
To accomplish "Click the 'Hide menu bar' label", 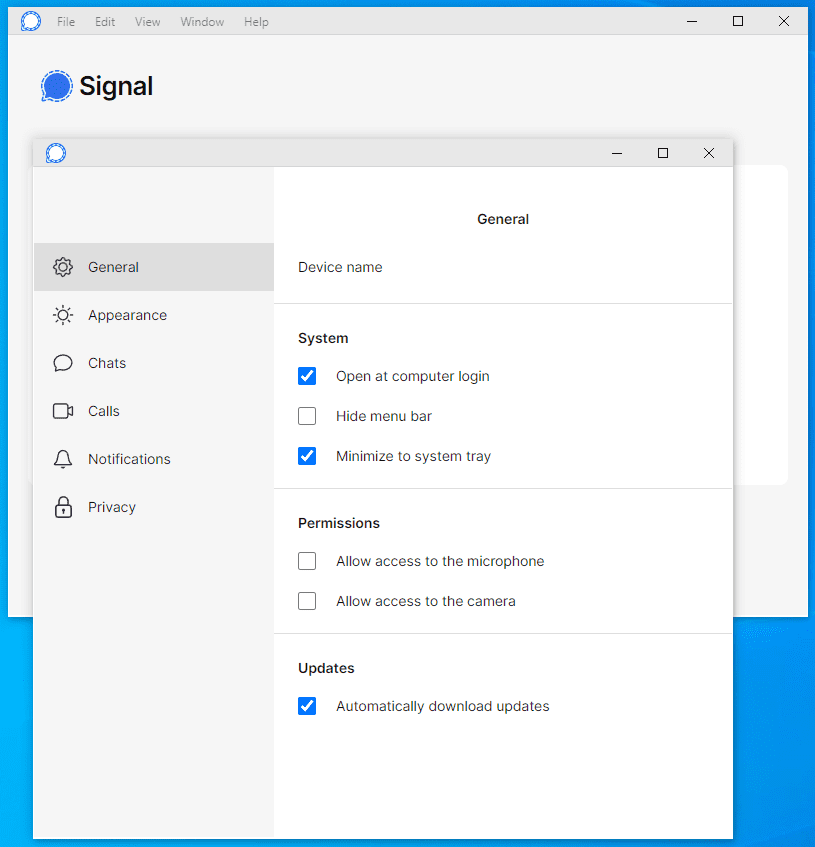I will [383, 416].
